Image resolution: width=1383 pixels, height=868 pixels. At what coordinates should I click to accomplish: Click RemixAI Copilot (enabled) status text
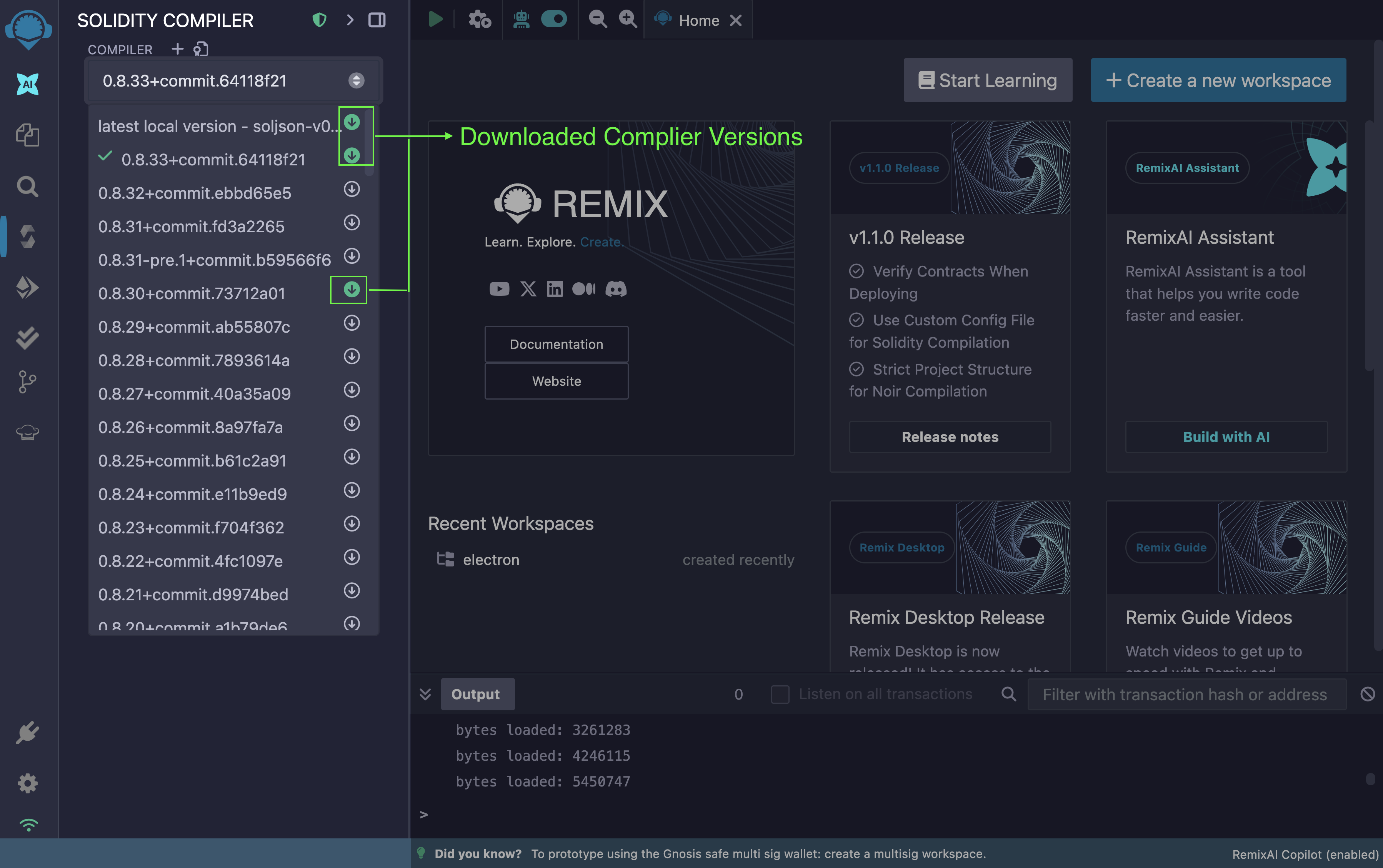point(1305,854)
